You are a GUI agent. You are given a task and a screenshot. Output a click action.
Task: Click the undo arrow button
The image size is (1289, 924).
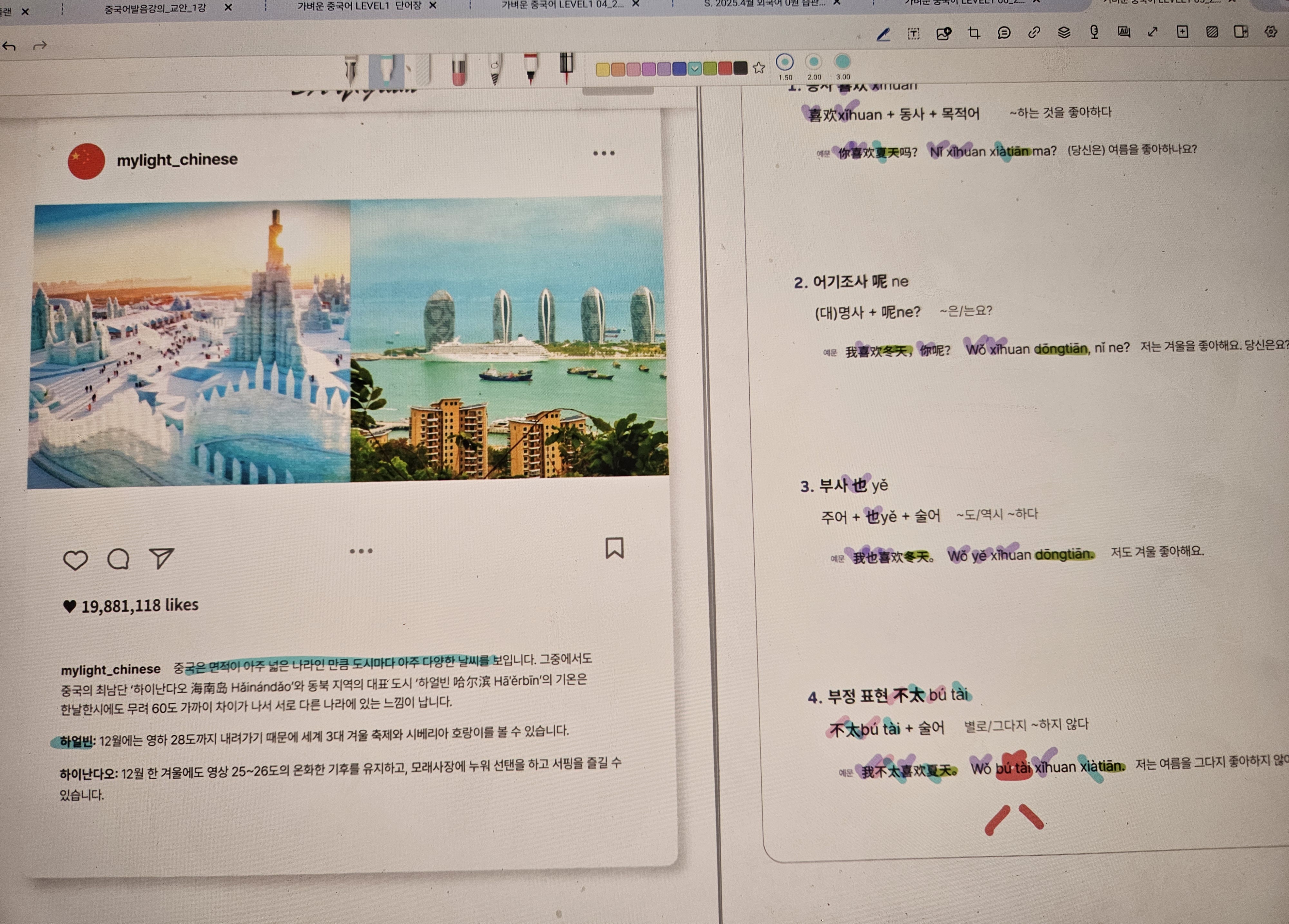[9, 46]
